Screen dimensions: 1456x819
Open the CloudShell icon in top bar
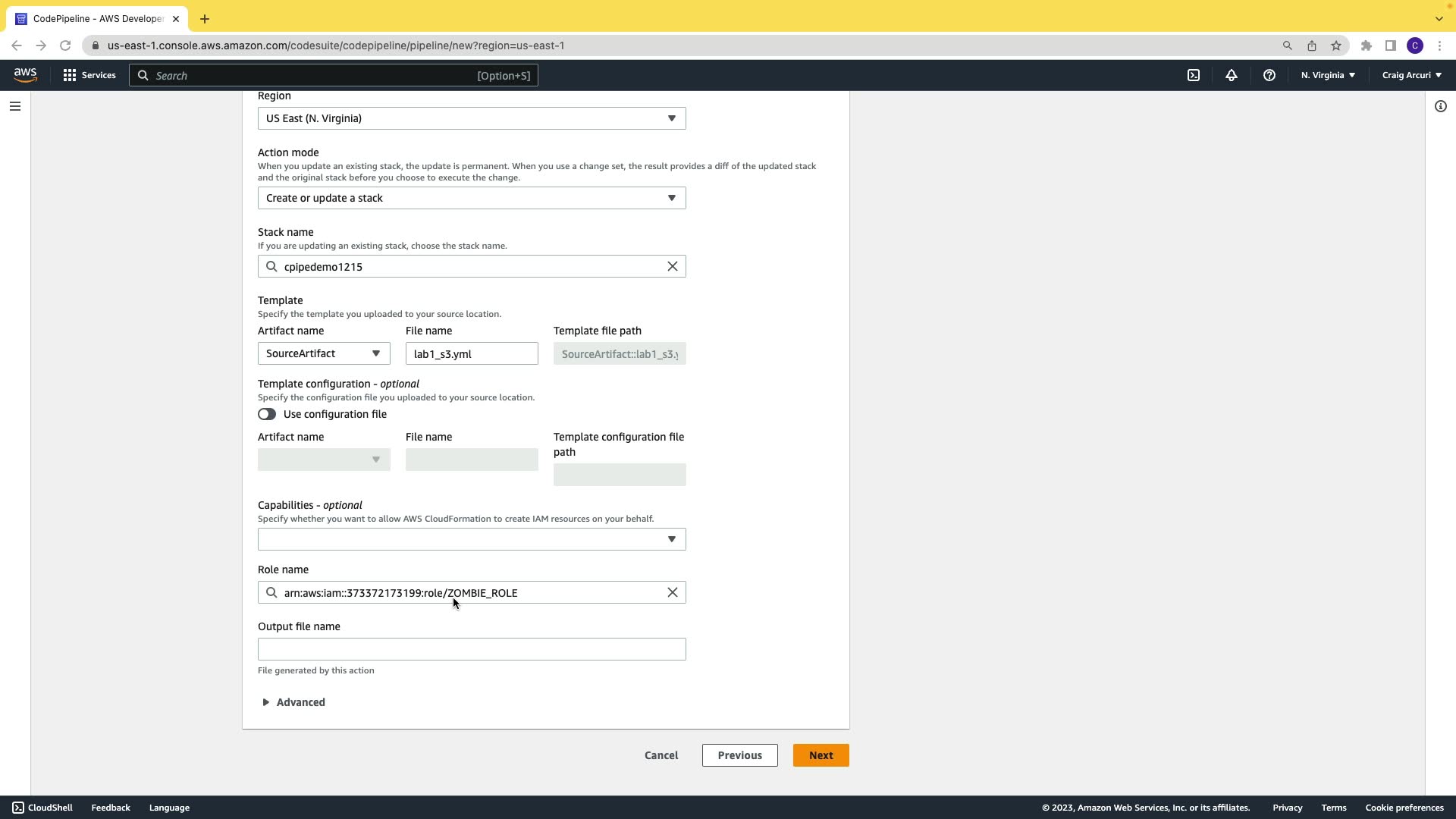(x=1193, y=75)
